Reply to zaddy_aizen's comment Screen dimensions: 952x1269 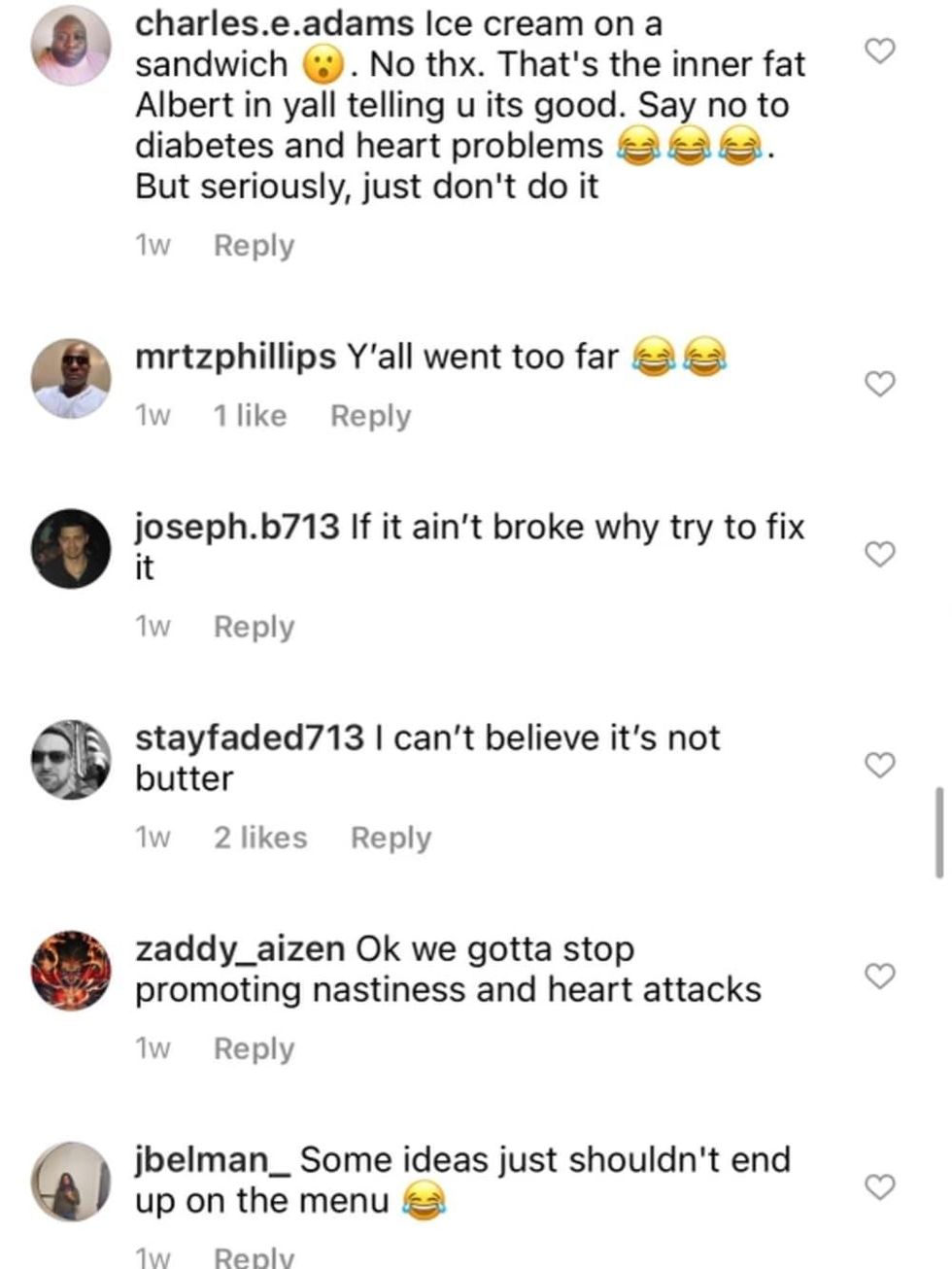[254, 1048]
